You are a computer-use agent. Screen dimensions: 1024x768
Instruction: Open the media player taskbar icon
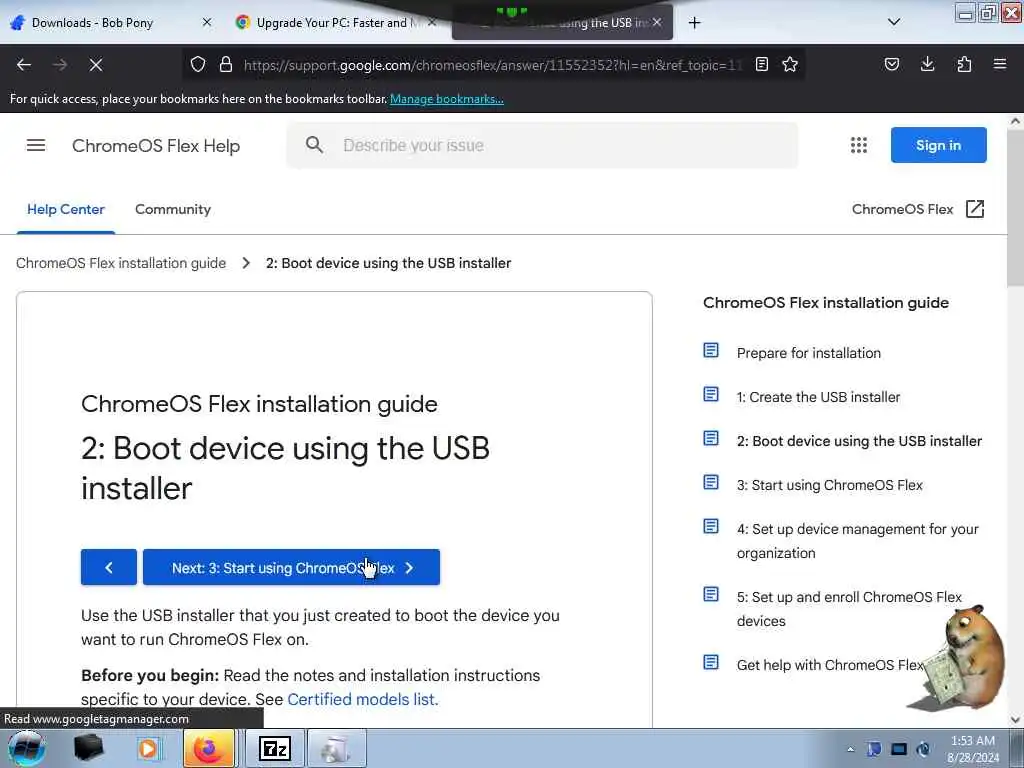(x=148, y=748)
